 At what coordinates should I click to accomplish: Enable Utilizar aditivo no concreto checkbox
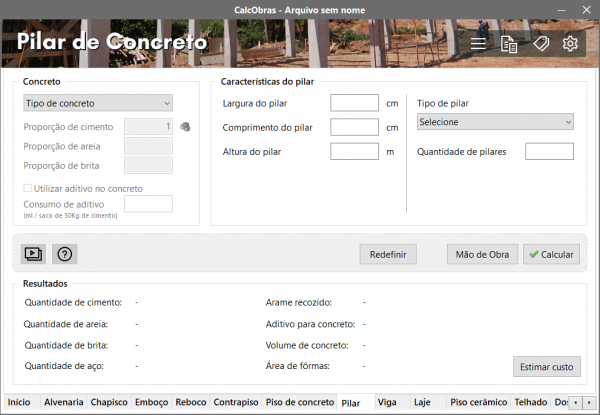28,188
